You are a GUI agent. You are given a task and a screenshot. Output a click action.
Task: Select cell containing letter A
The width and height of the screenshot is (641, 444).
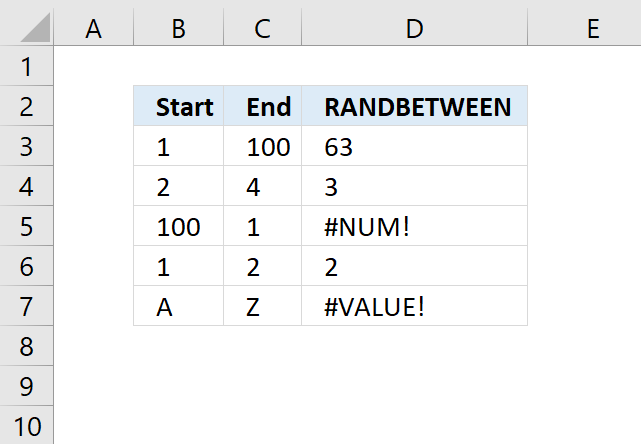point(179,306)
